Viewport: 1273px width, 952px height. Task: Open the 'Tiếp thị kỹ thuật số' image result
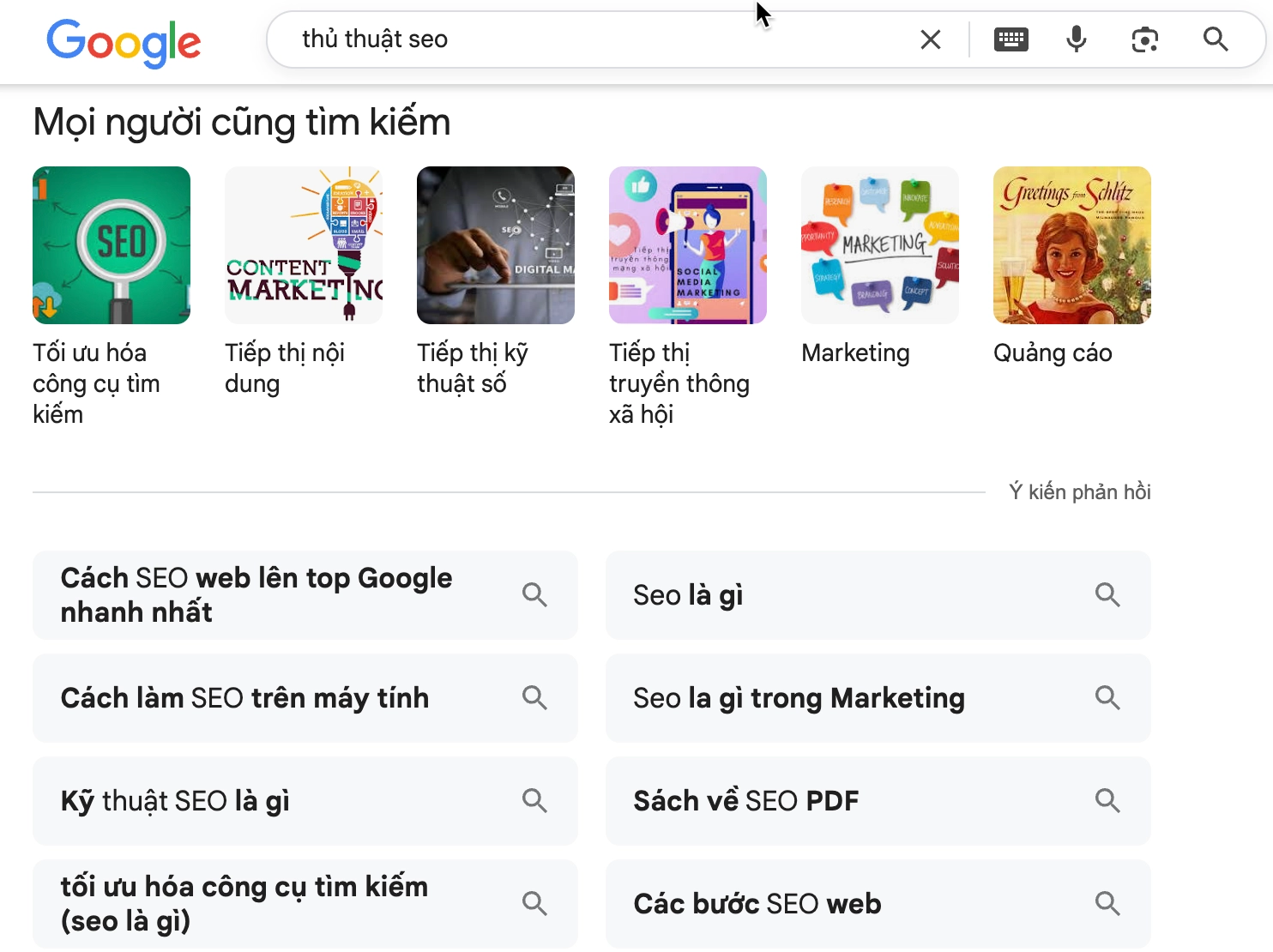[x=496, y=245]
